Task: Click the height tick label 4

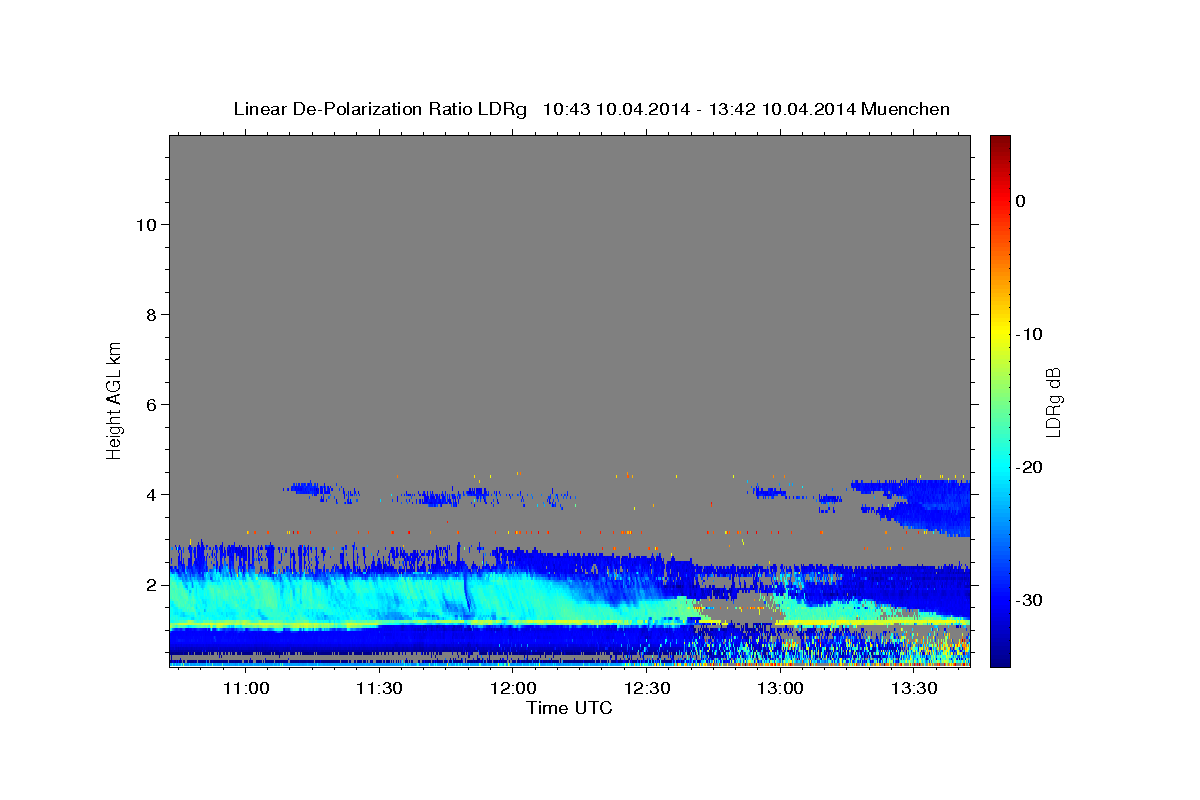Action: [x=152, y=494]
